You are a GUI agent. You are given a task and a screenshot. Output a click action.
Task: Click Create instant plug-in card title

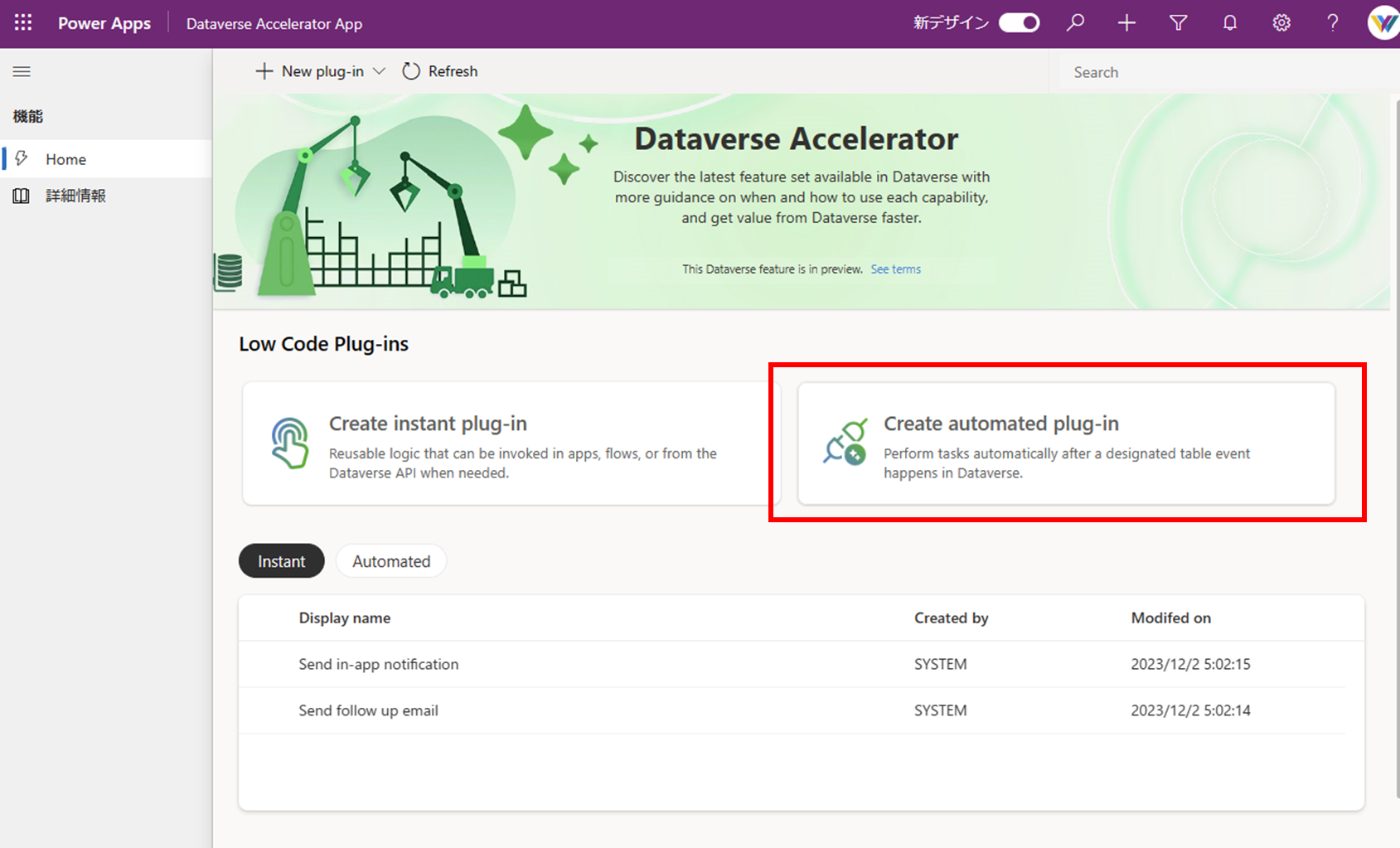tap(428, 424)
